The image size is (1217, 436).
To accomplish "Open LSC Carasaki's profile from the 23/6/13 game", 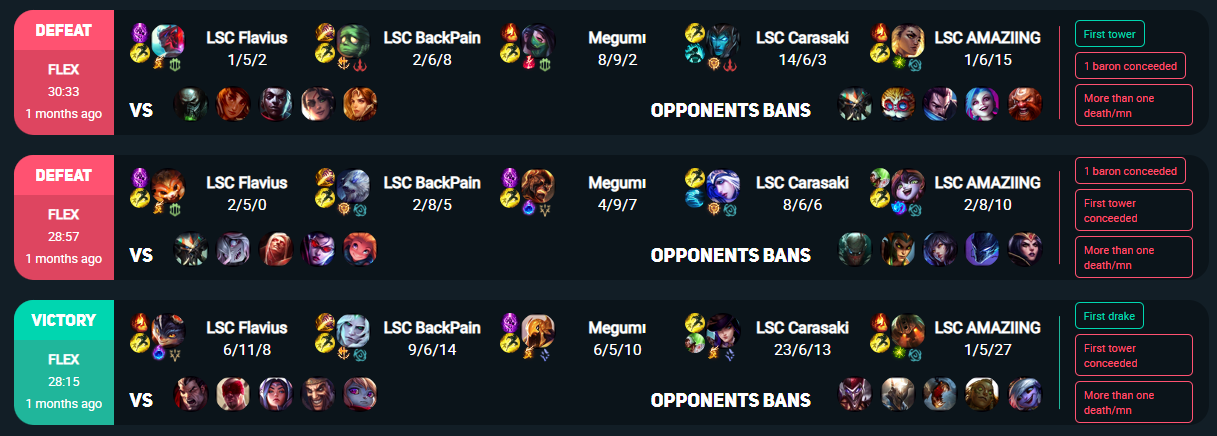I will coord(802,328).
